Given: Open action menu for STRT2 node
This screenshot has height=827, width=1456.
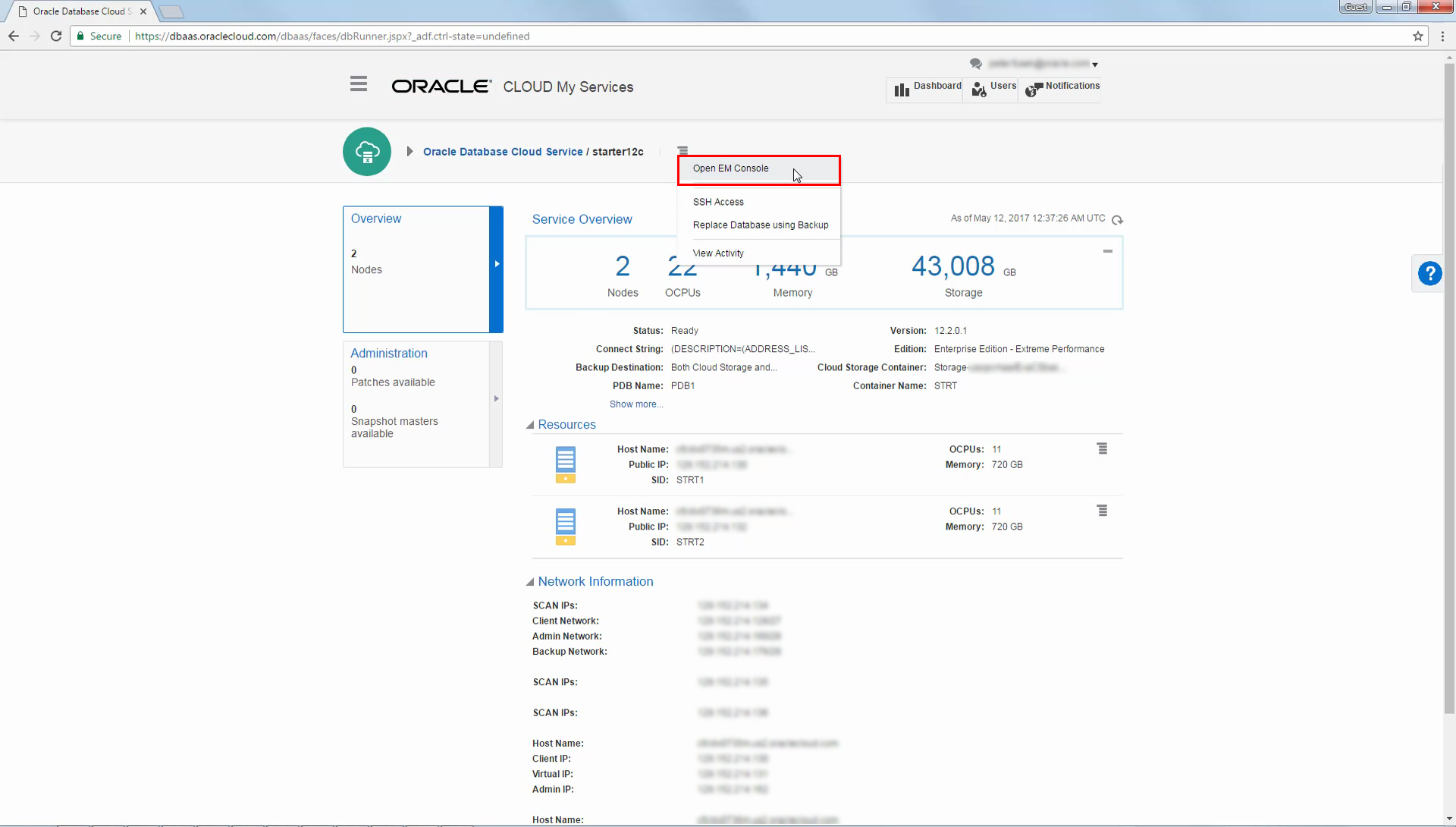Looking at the screenshot, I should (x=1102, y=511).
